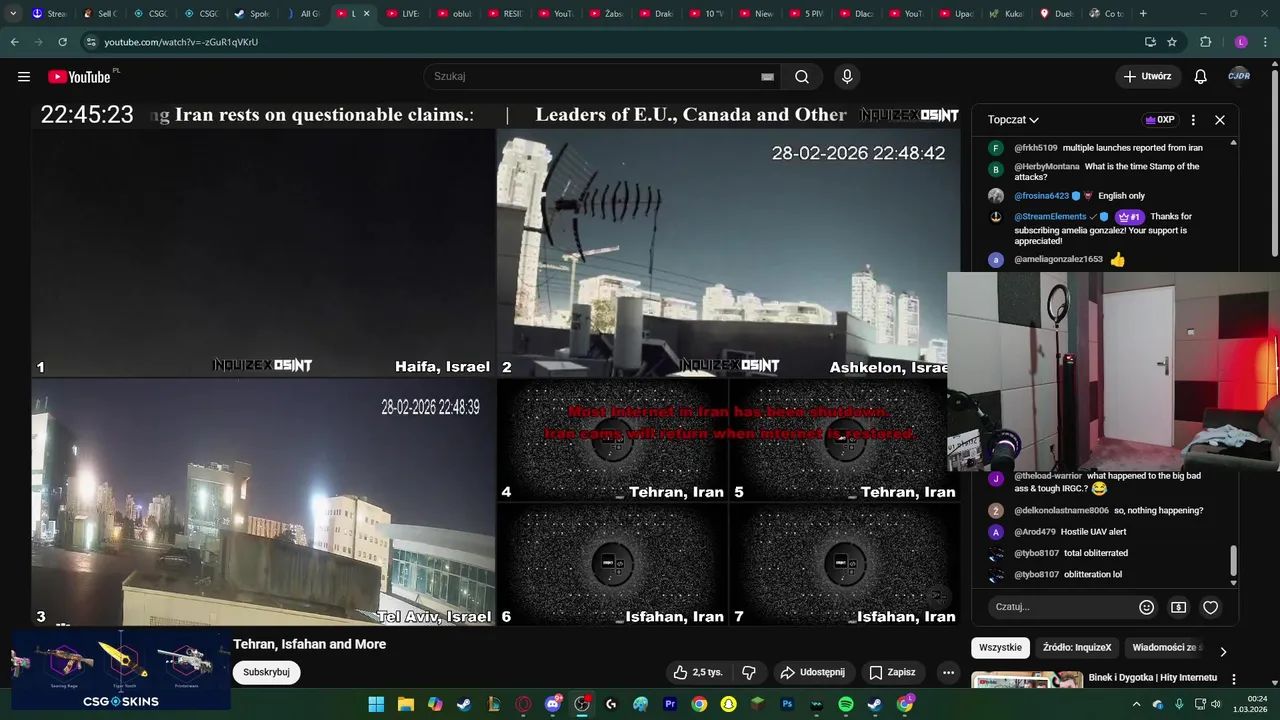The width and height of the screenshot is (1280, 720).
Task: Open the on-screen keyboard icon in search box
Action: (767, 77)
